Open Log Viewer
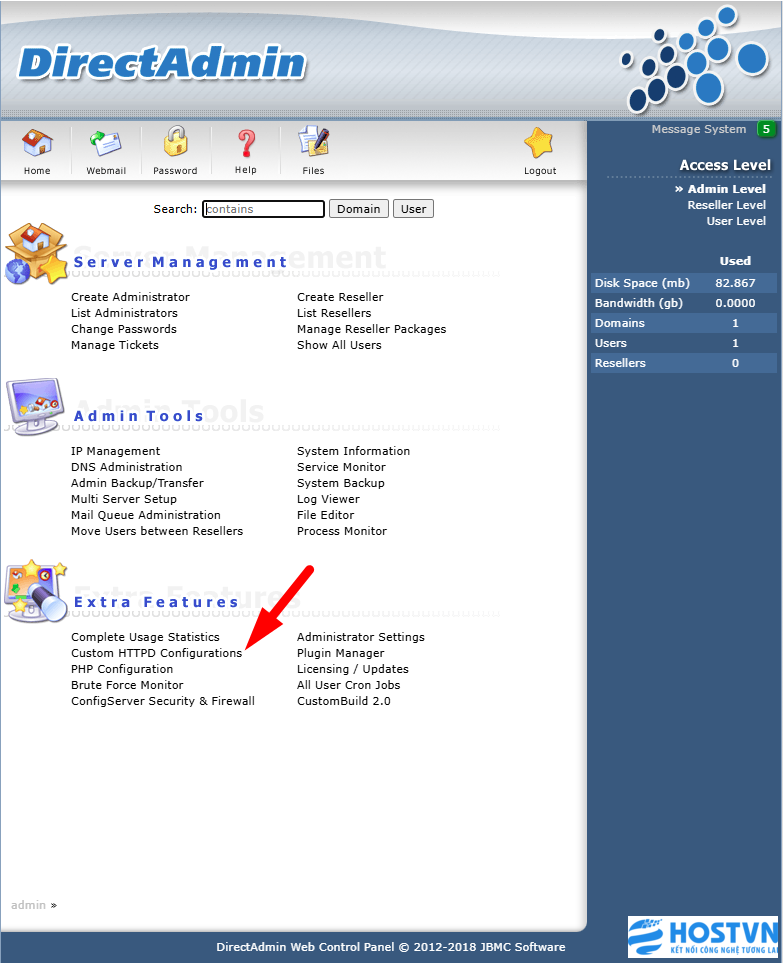This screenshot has height=963, width=783. [x=329, y=499]
